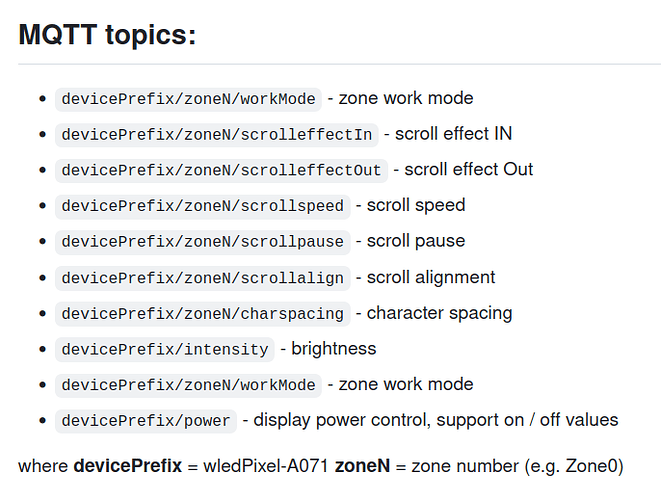
Task: Click the "wledPixel-A071" prefix value text
Action: 267,466
